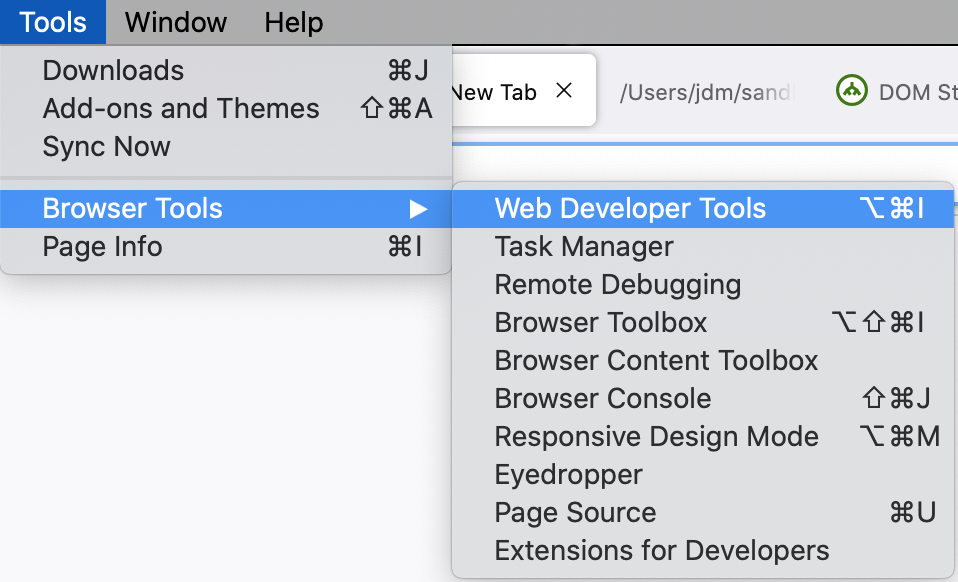Screen dimensions: 958x582
Task: Select Browser Toolbox option
Action: point(601,323)
